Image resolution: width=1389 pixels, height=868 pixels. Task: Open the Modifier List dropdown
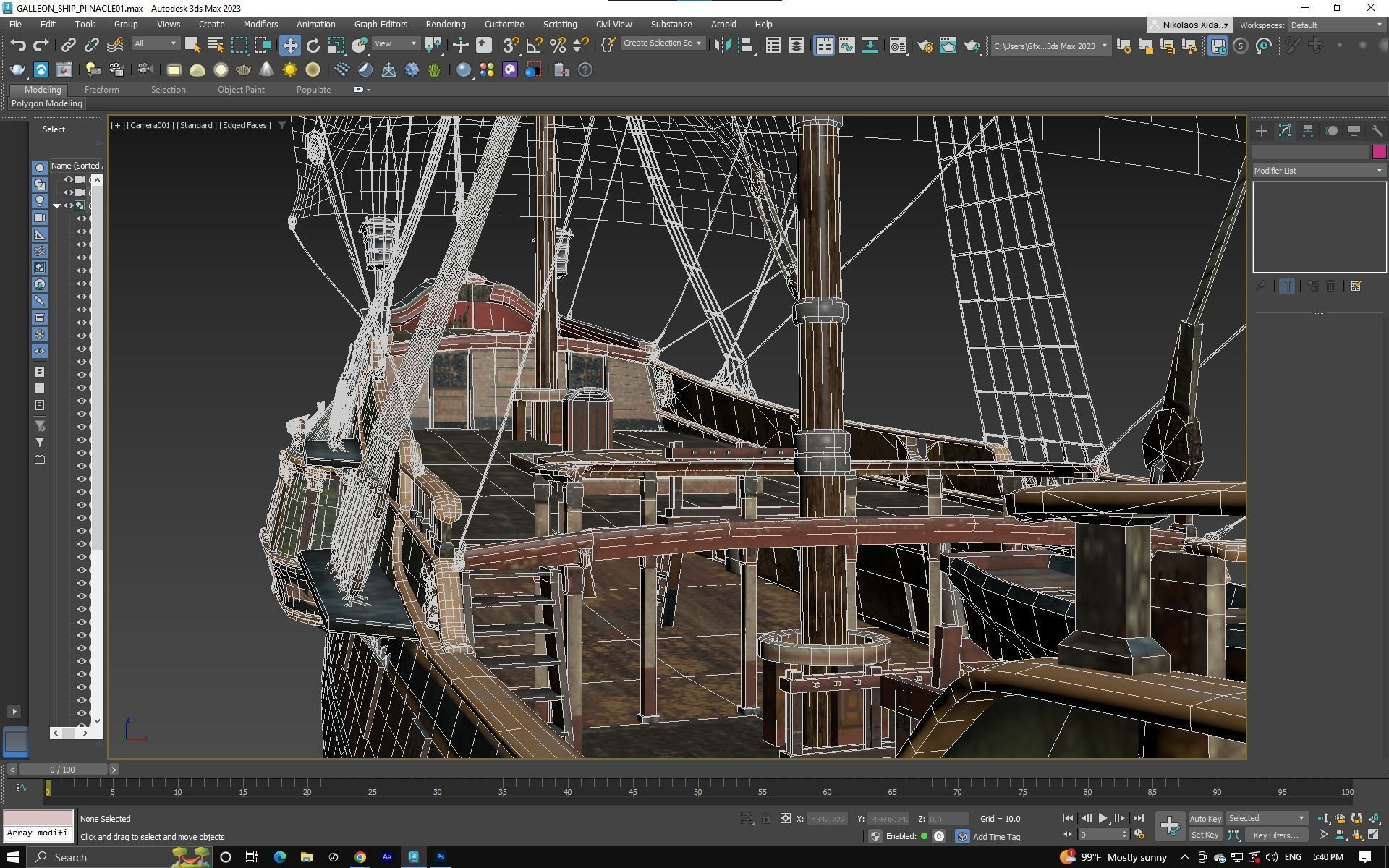pos(1319,171)
